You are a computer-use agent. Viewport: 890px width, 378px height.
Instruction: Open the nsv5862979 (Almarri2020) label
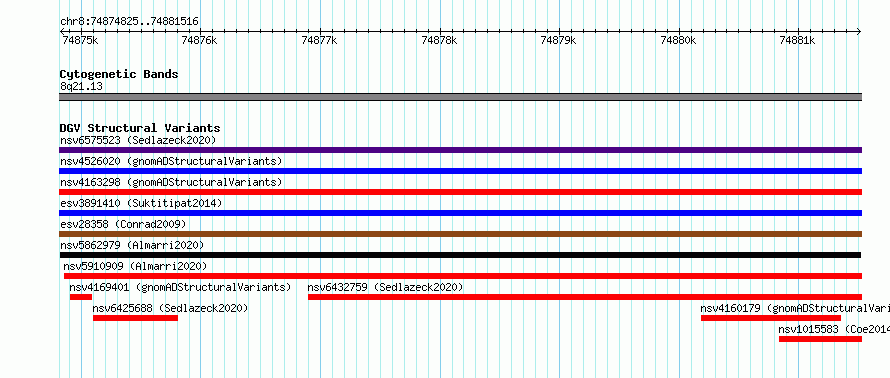pyautogui.click(x=132, y=245)
